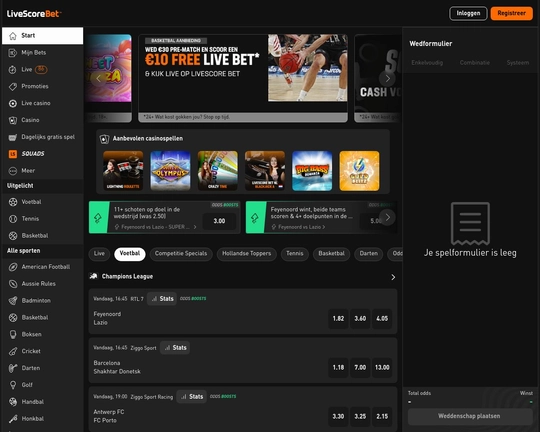Pick Shakhtar Donetsk win odds 13.00
Viewport: 540px width, 432px height.
pyautogui.click(x=382, y=368)
